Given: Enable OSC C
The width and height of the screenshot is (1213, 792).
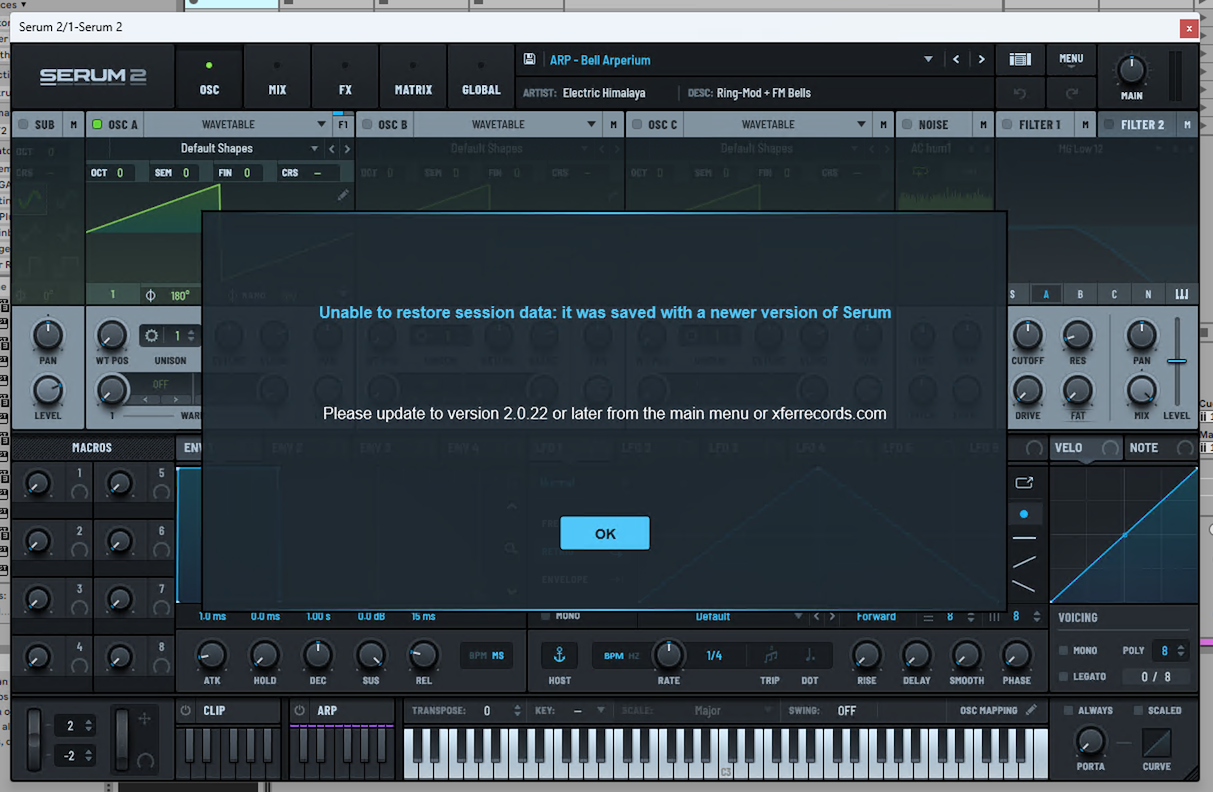Looking at the screenshot, I should click(x=637, y=125).
